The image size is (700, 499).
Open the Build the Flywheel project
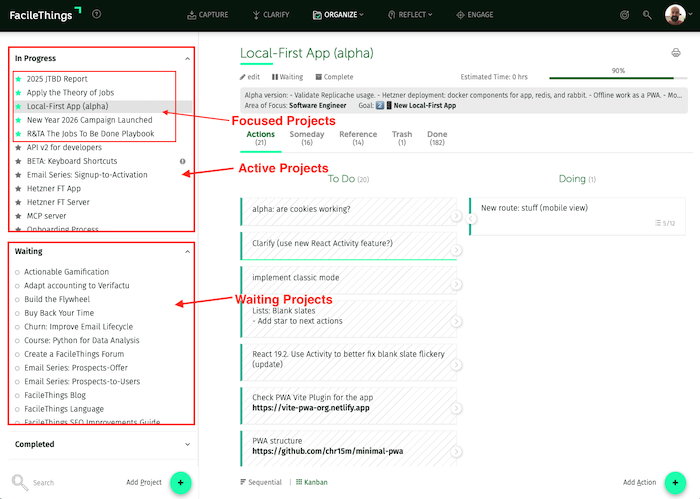(x=57, y=299)
